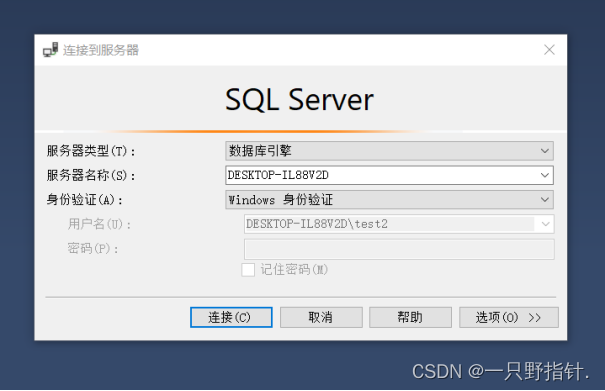Click the 服务器类型(T) label
The image size is (605, 391).
(91, 151)
